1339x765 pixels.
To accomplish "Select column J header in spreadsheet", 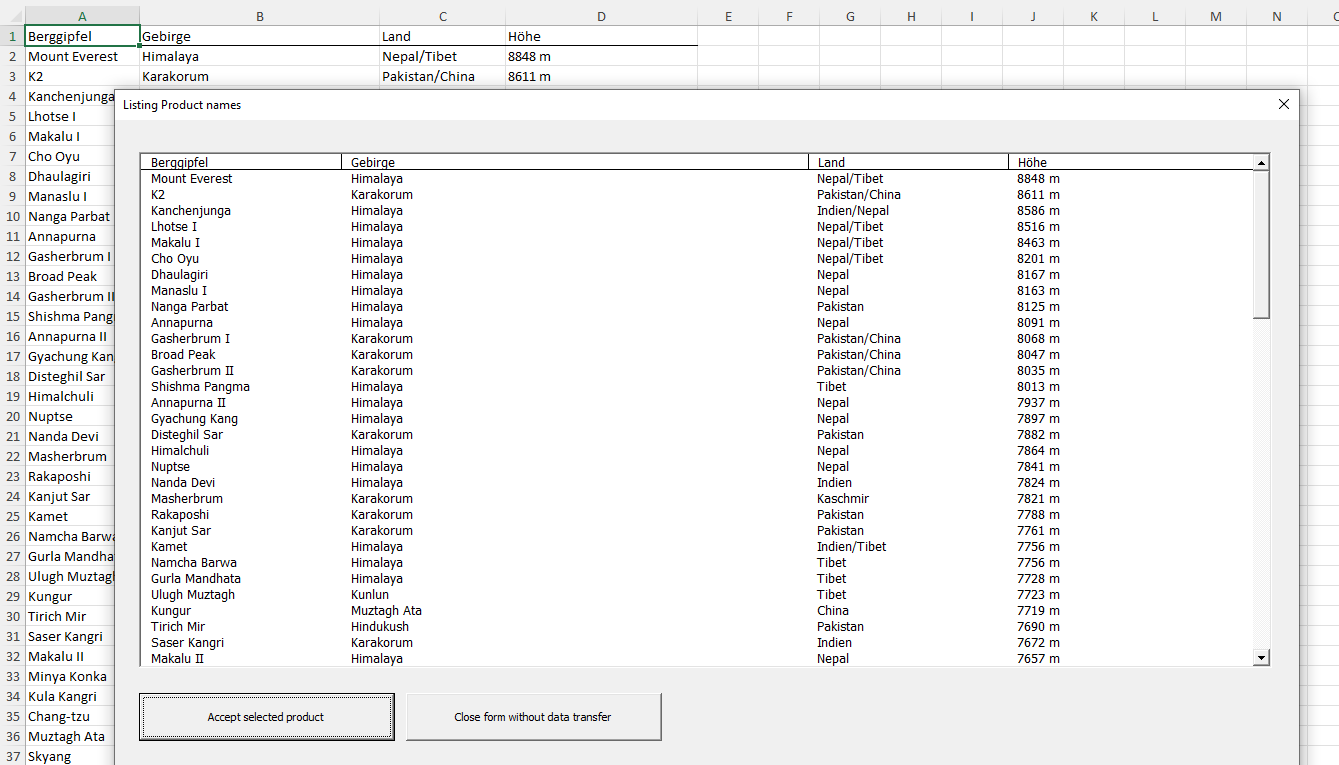I will pos(1032,16).
